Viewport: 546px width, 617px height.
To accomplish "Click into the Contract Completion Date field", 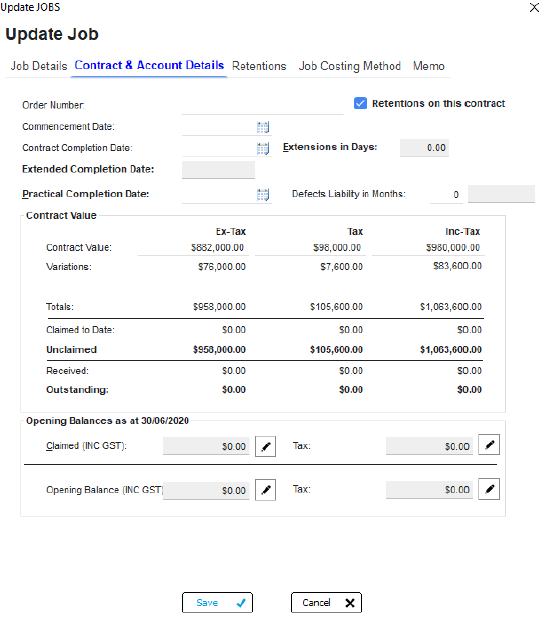I will click(219, 149).
